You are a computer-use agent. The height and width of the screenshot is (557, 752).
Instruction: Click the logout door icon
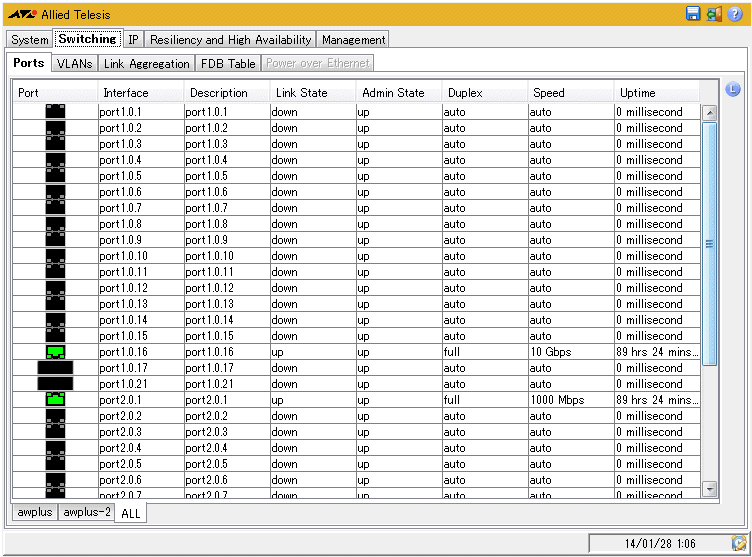click(714, 14)
